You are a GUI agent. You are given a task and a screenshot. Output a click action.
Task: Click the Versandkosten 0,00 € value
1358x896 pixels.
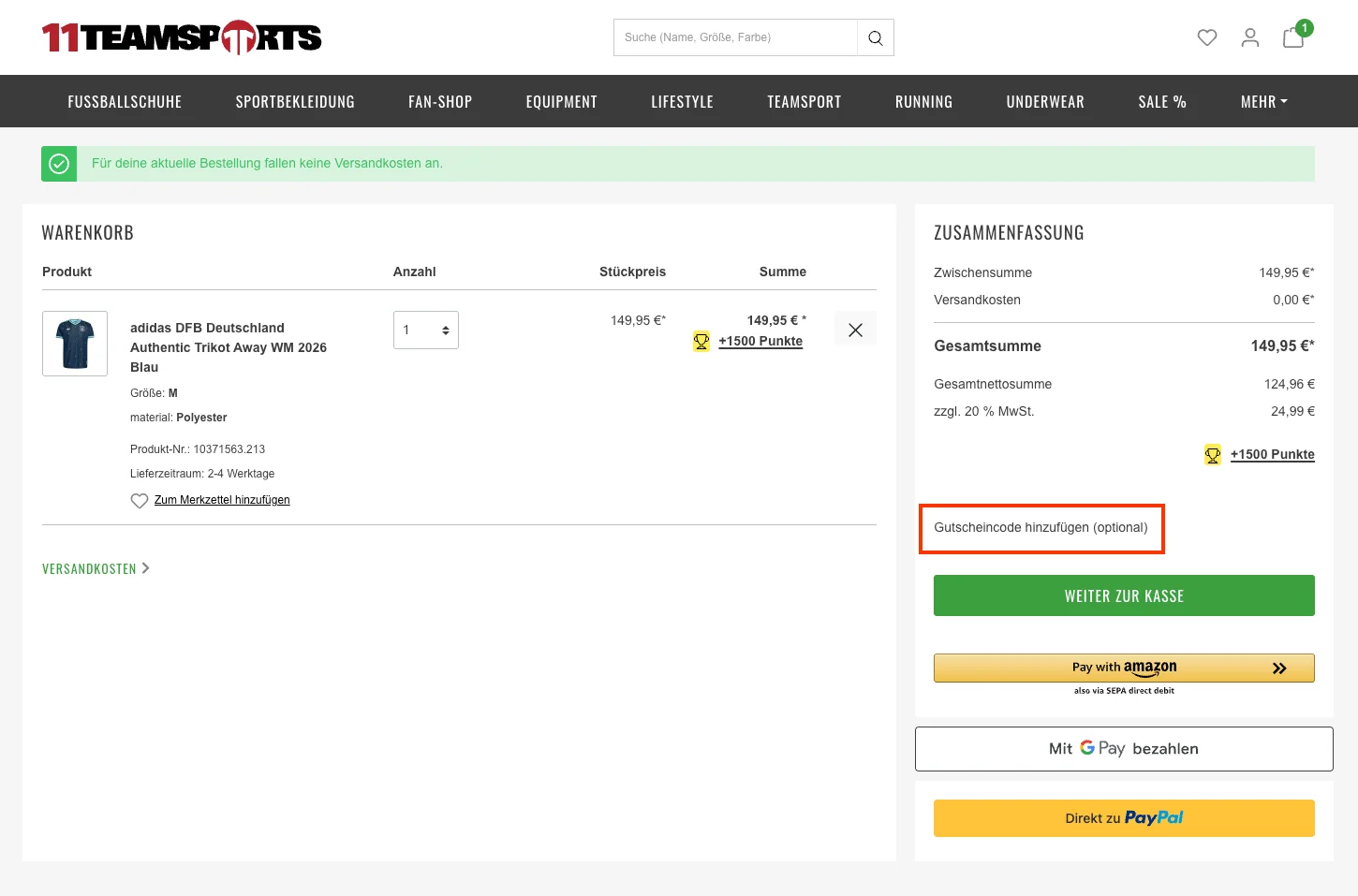[x=1293, y=300]
